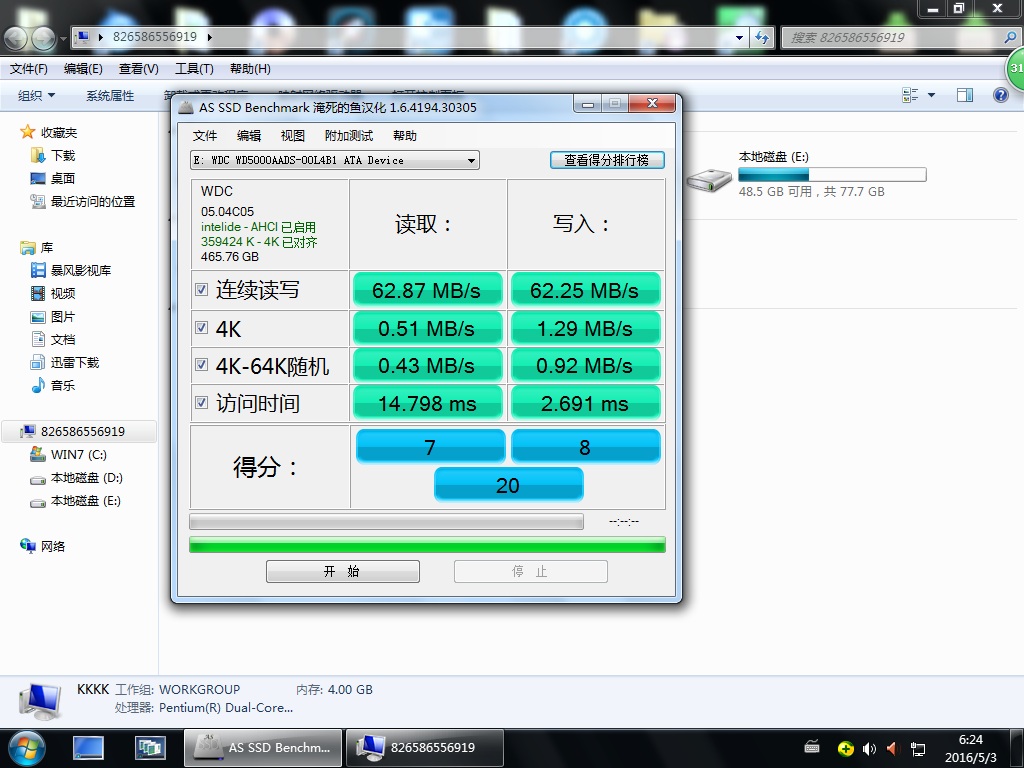Open the AS SSD 视图 menu
The height and width of the screenshot is (768, 1024).
coord(292,136)
